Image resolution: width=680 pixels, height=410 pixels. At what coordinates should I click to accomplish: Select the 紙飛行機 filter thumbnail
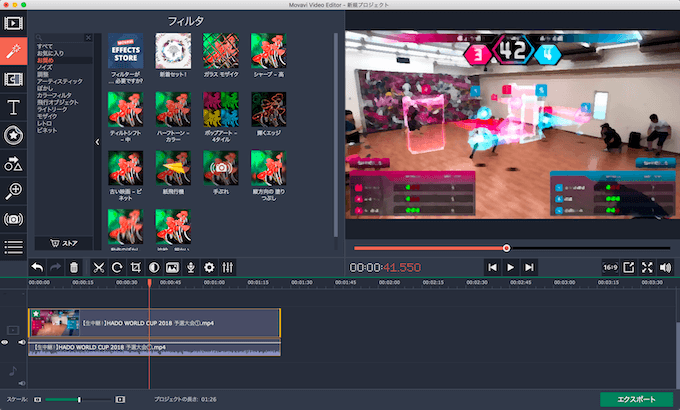173,168
